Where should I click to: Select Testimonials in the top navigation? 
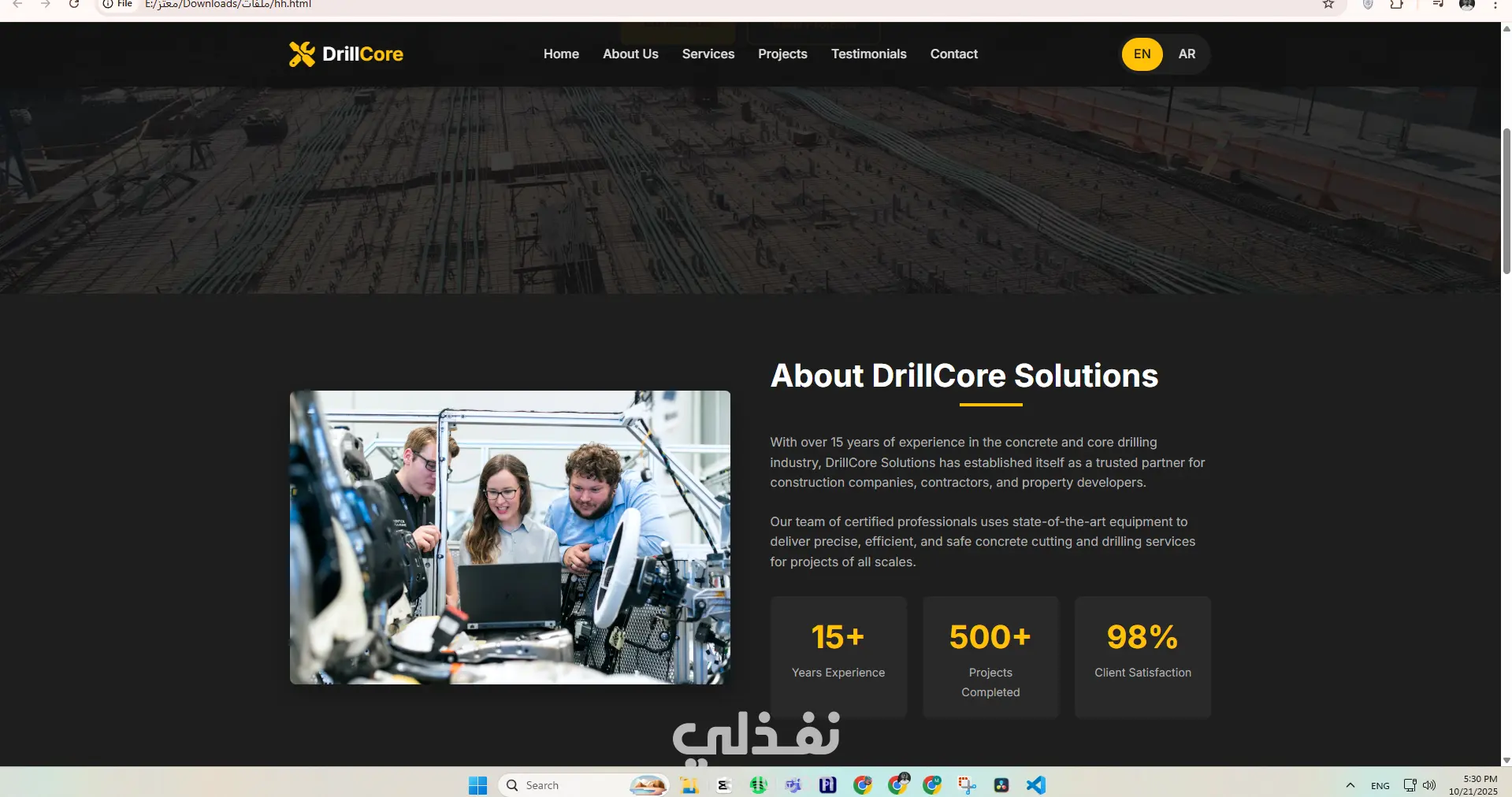[869, 54]
